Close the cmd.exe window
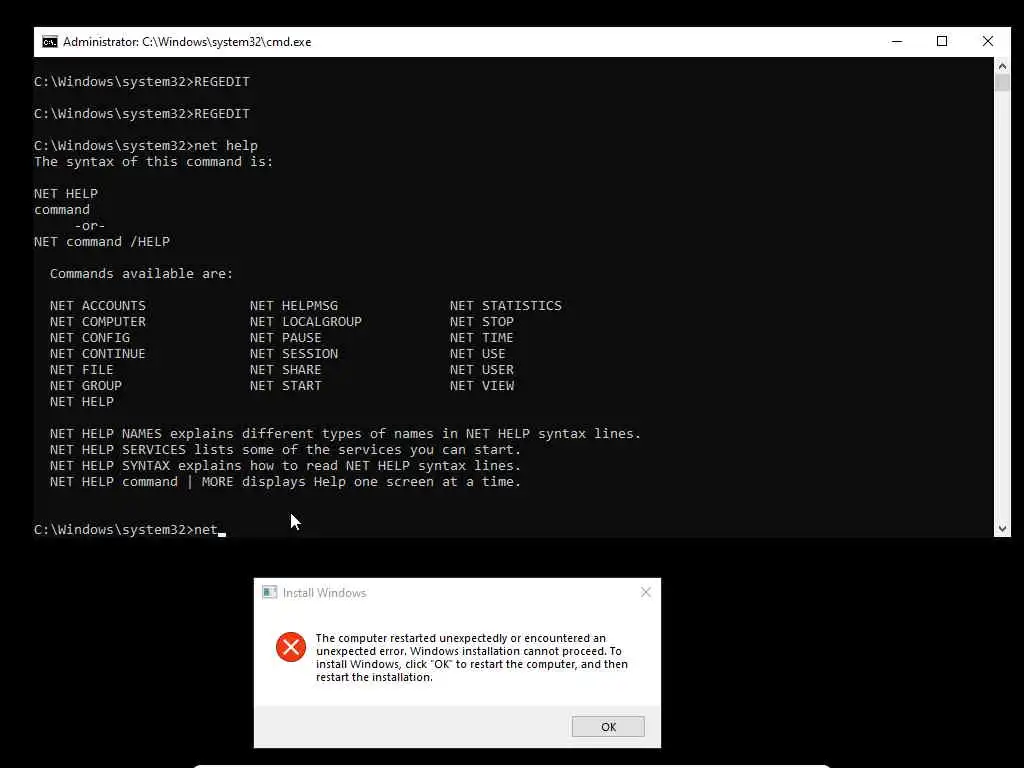Screen dimensions: 1024x768 pos(987,41)
